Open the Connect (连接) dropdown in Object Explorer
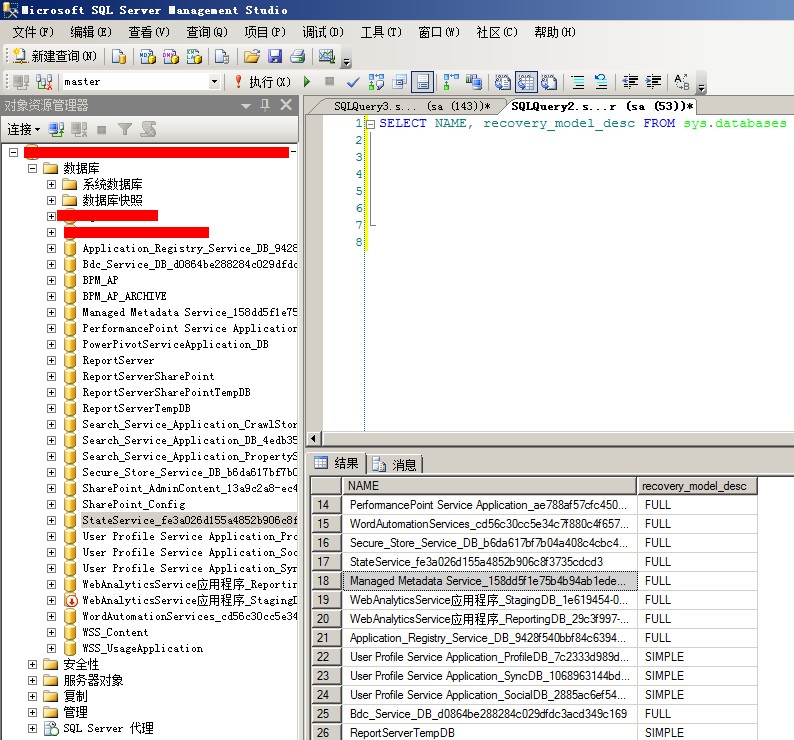 [x=23, y=130]
